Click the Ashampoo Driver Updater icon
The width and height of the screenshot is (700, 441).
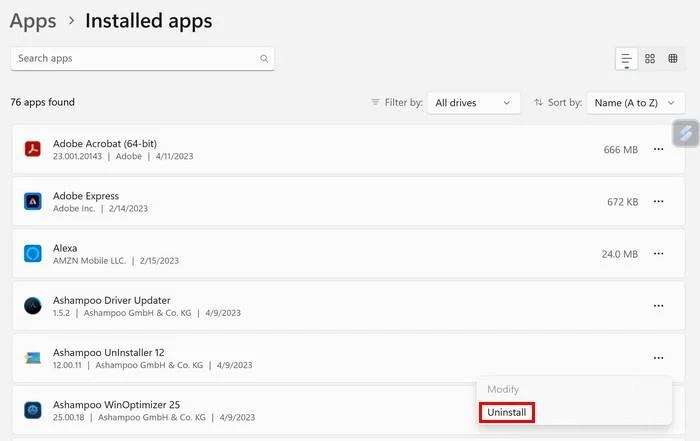tap(32, 306)
